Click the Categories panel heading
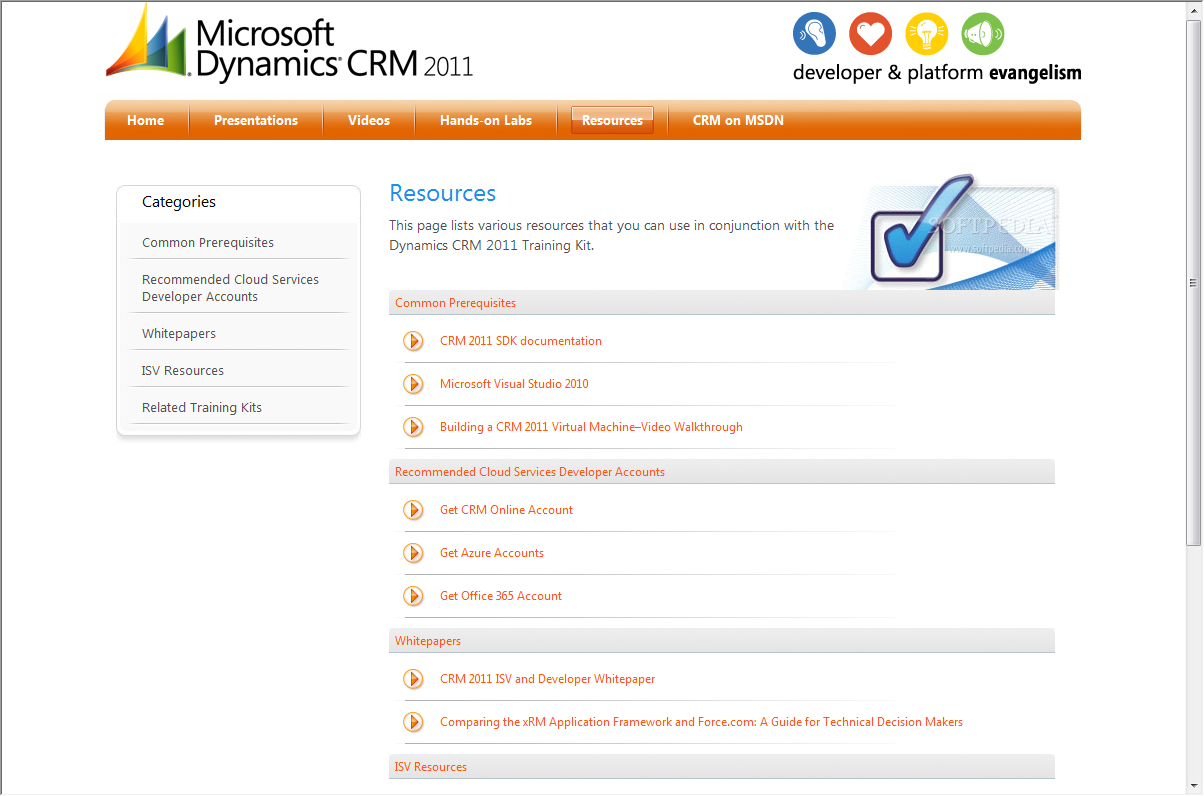This screenshot has height=796, width=1204. point(179,202)
